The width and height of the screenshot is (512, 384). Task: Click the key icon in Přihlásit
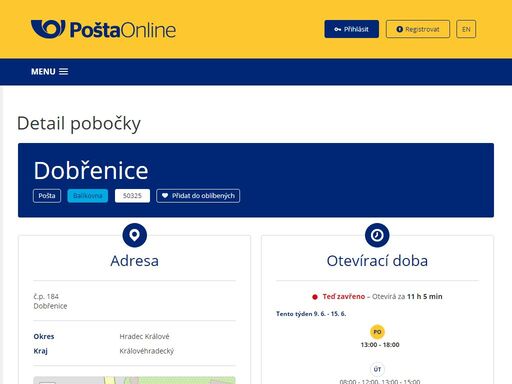coord(338,29)
